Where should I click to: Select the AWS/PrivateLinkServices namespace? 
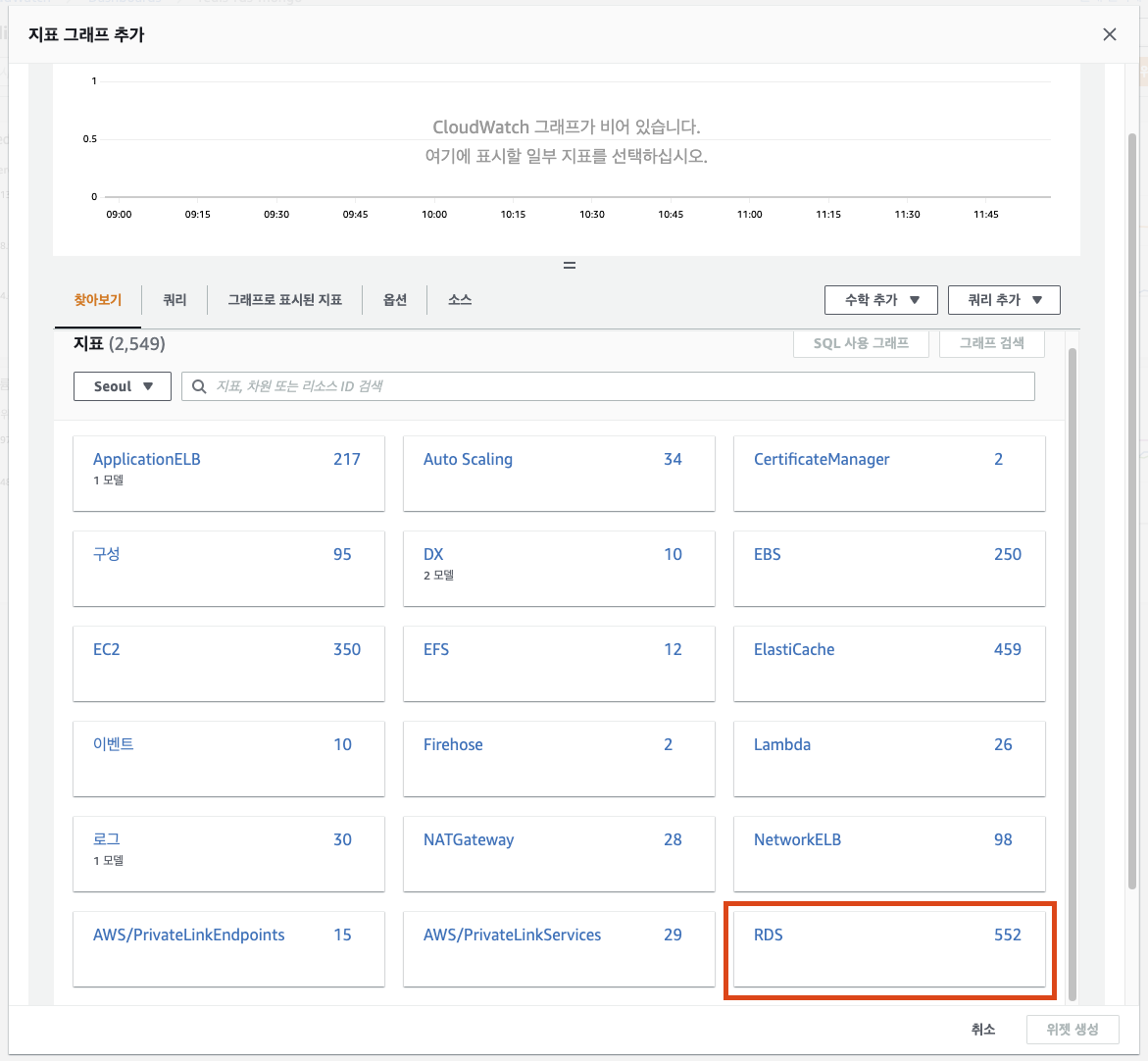pyautogui.click(x=559, y=949)
